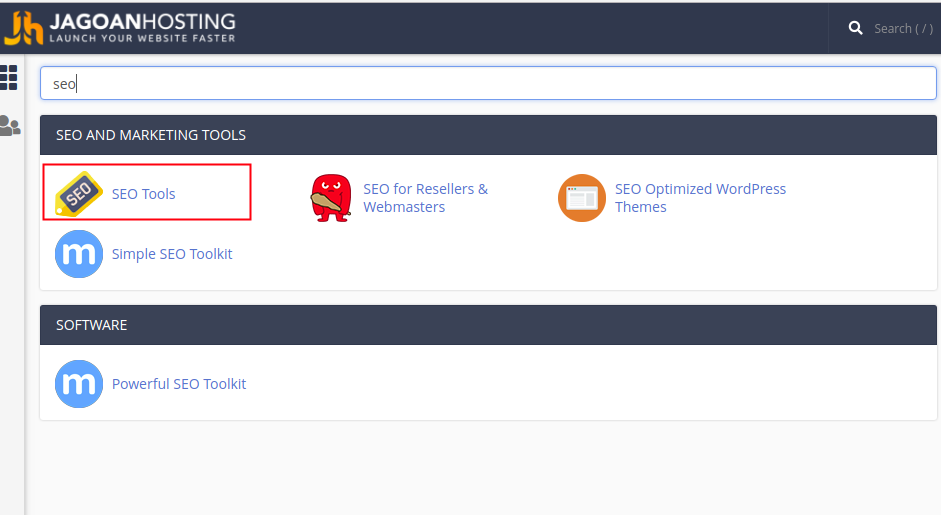Screen dimensions: 941x515
Task: Click the yellow SEO tag icon
Action: click(x=79, y=193)
